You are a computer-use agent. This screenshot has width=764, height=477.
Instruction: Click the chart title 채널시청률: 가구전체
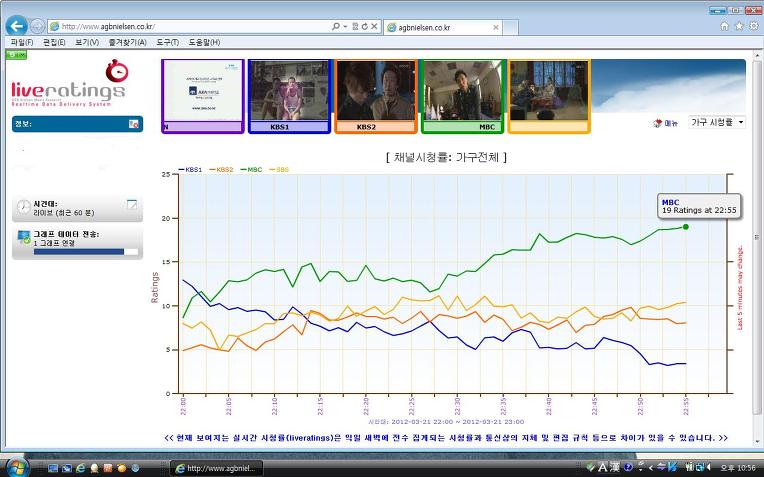point(446,157)
